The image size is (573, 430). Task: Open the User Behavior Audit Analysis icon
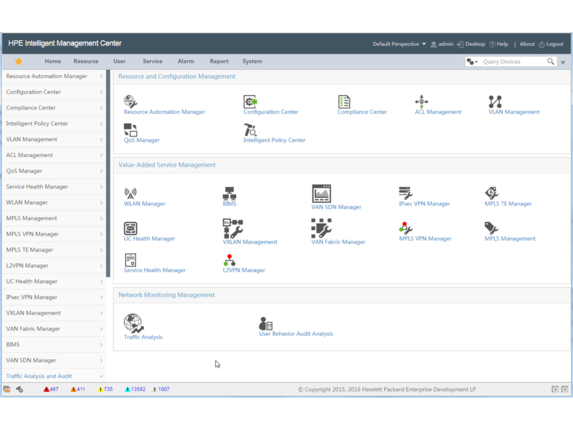(x=266, y=323)
